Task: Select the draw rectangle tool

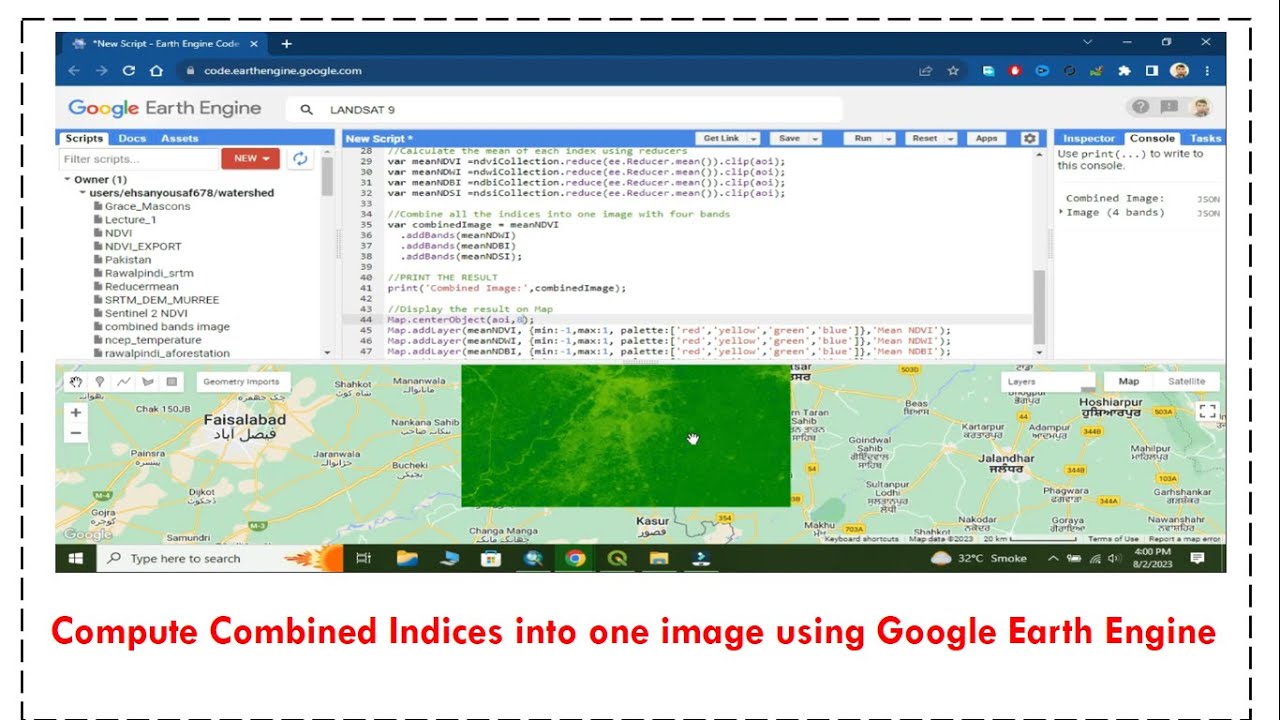Action: click(x=172, y=381)
